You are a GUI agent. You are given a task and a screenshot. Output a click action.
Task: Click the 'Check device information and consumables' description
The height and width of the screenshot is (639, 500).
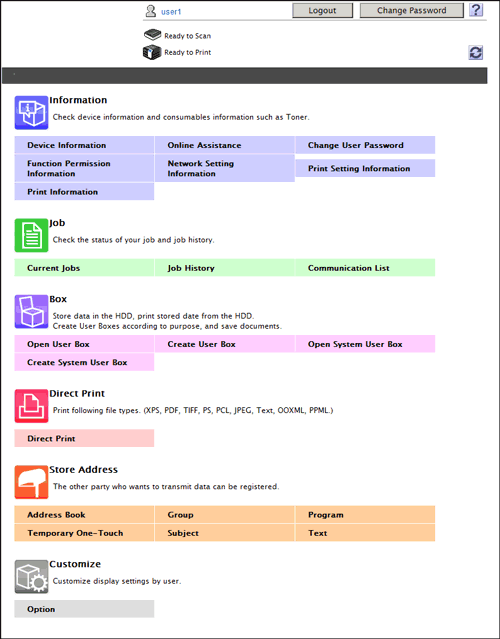tap(181, 117)
